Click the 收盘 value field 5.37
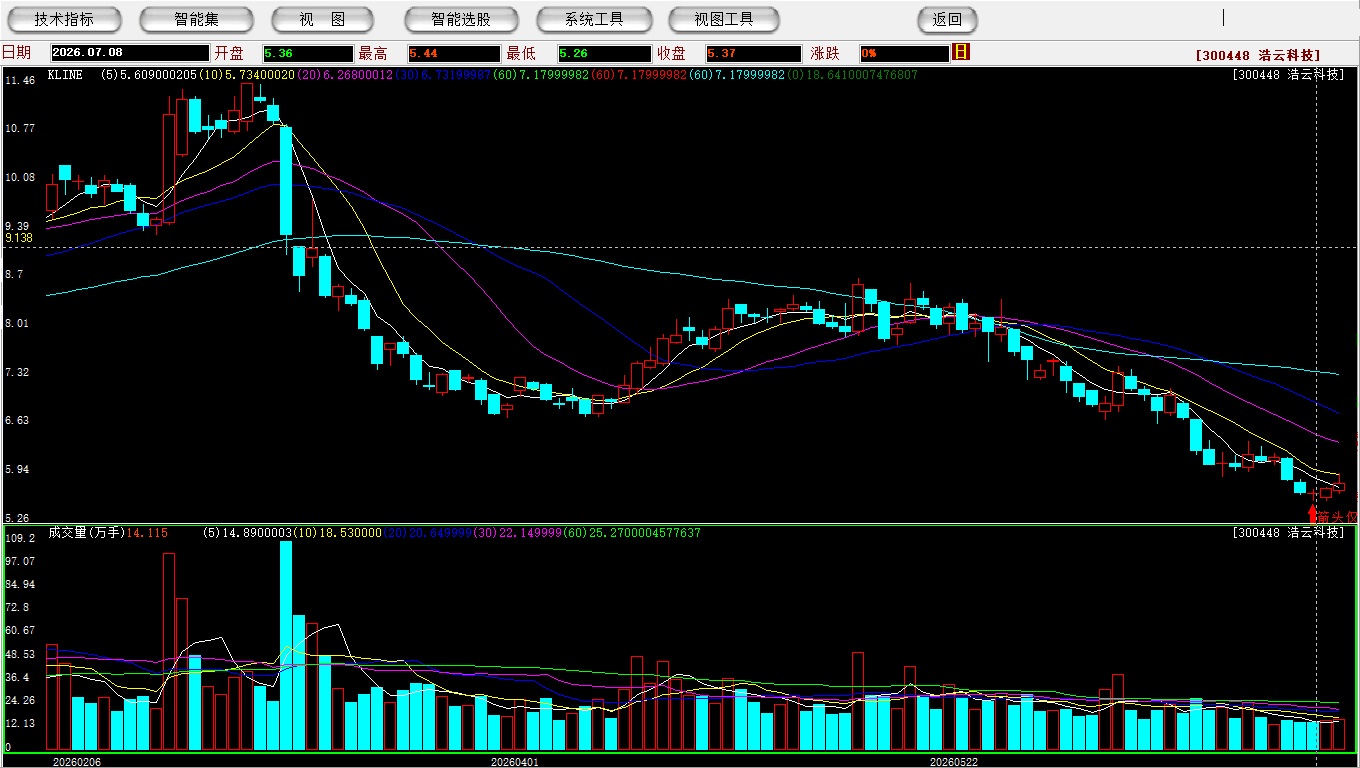The height and width of the screenshot is (768, 1360). point(753,53)
